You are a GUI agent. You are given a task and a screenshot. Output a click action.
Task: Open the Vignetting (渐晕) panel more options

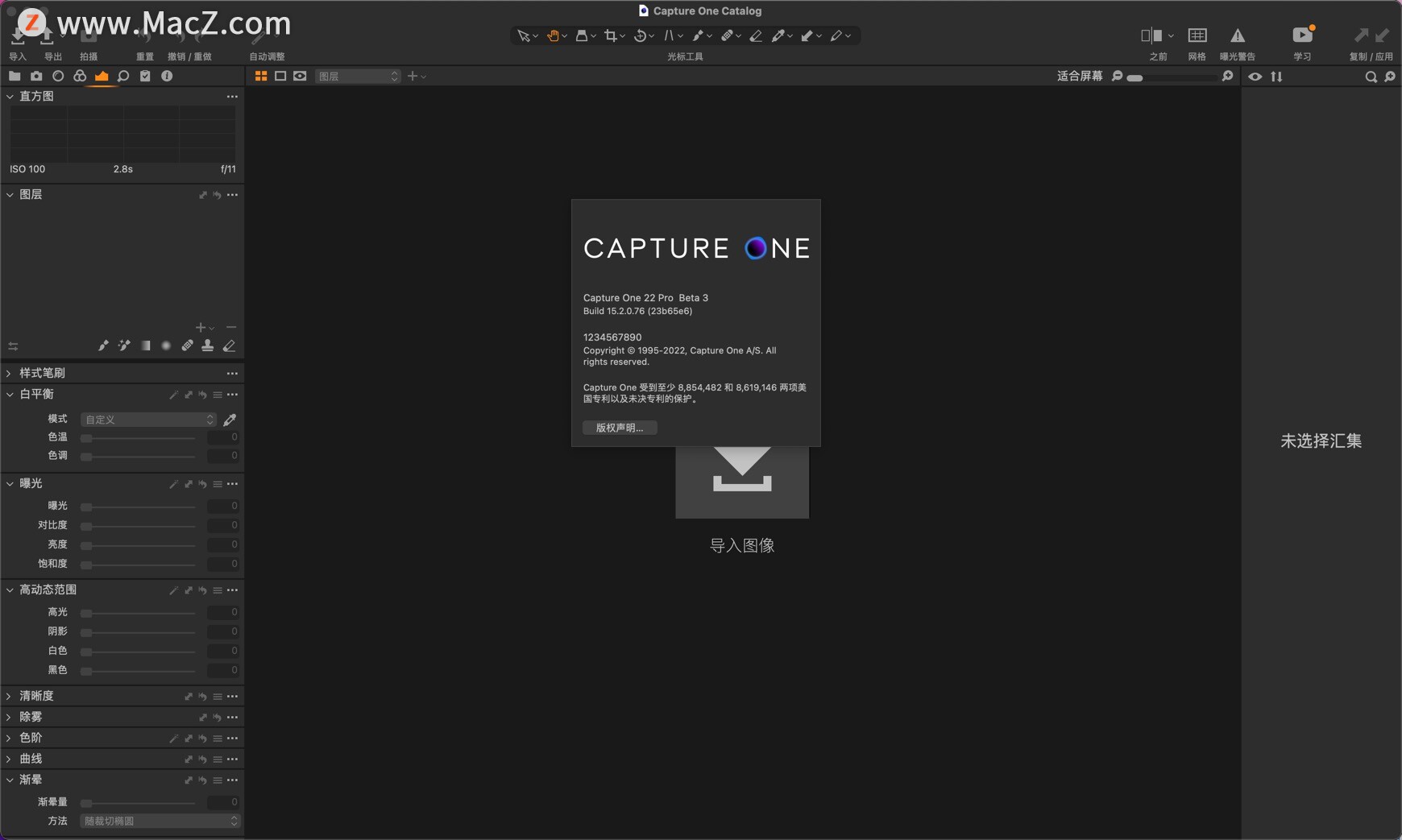coord(232,780)
